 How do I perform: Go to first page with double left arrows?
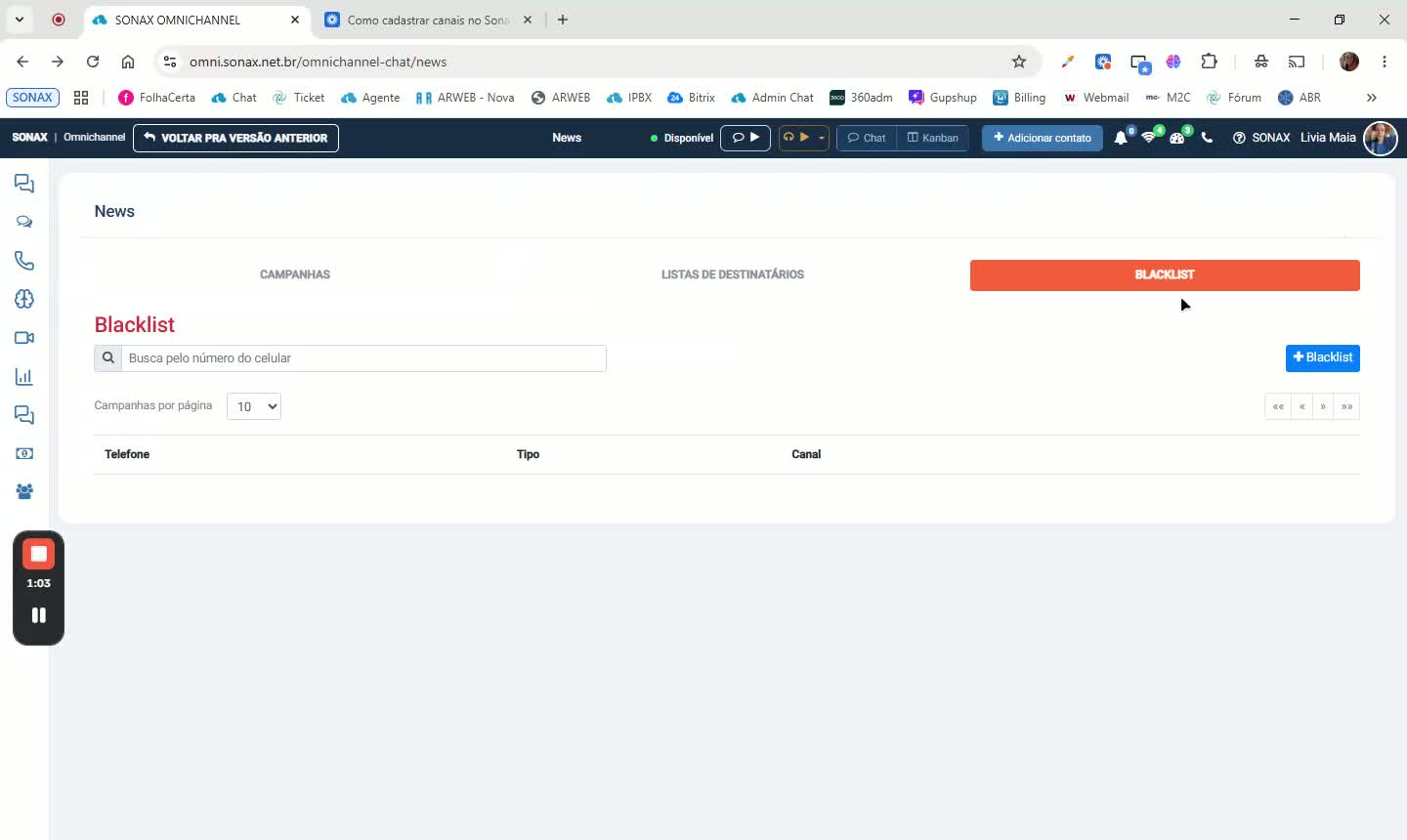coord(1278,406)
